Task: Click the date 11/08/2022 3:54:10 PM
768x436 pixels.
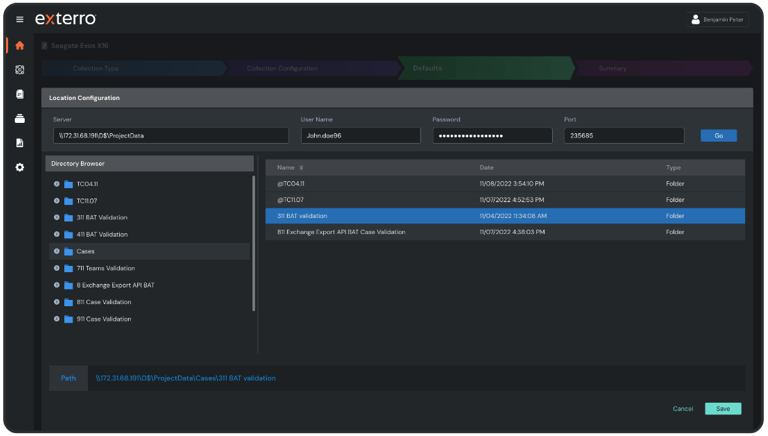Action: 512,184
